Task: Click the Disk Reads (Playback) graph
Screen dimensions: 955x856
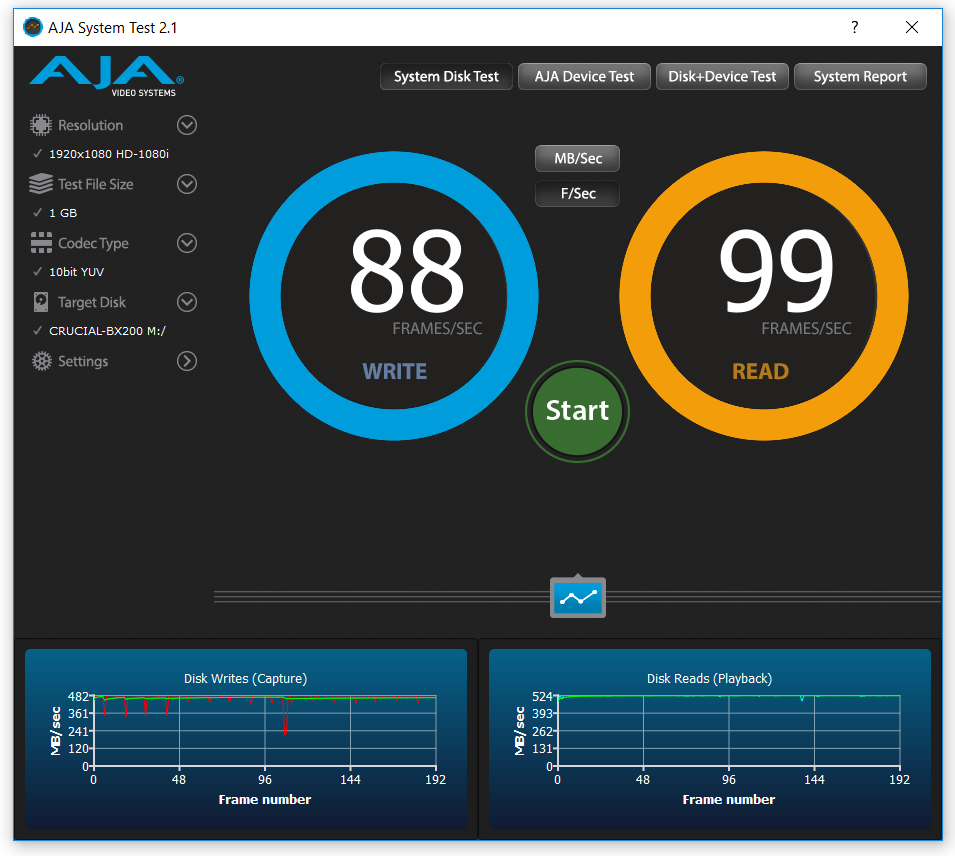Action: (710, 738)
